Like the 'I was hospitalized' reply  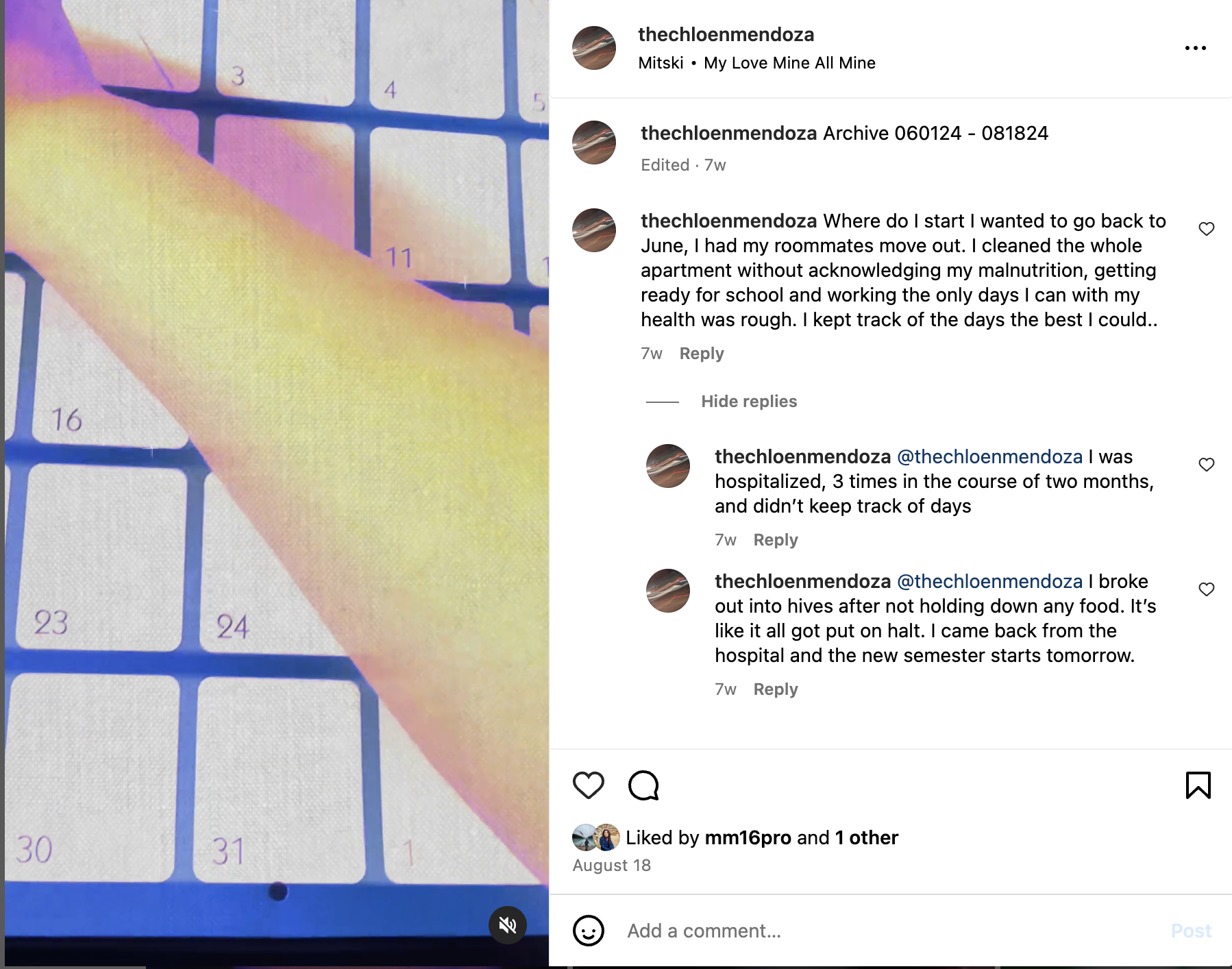coord(1207,465)
